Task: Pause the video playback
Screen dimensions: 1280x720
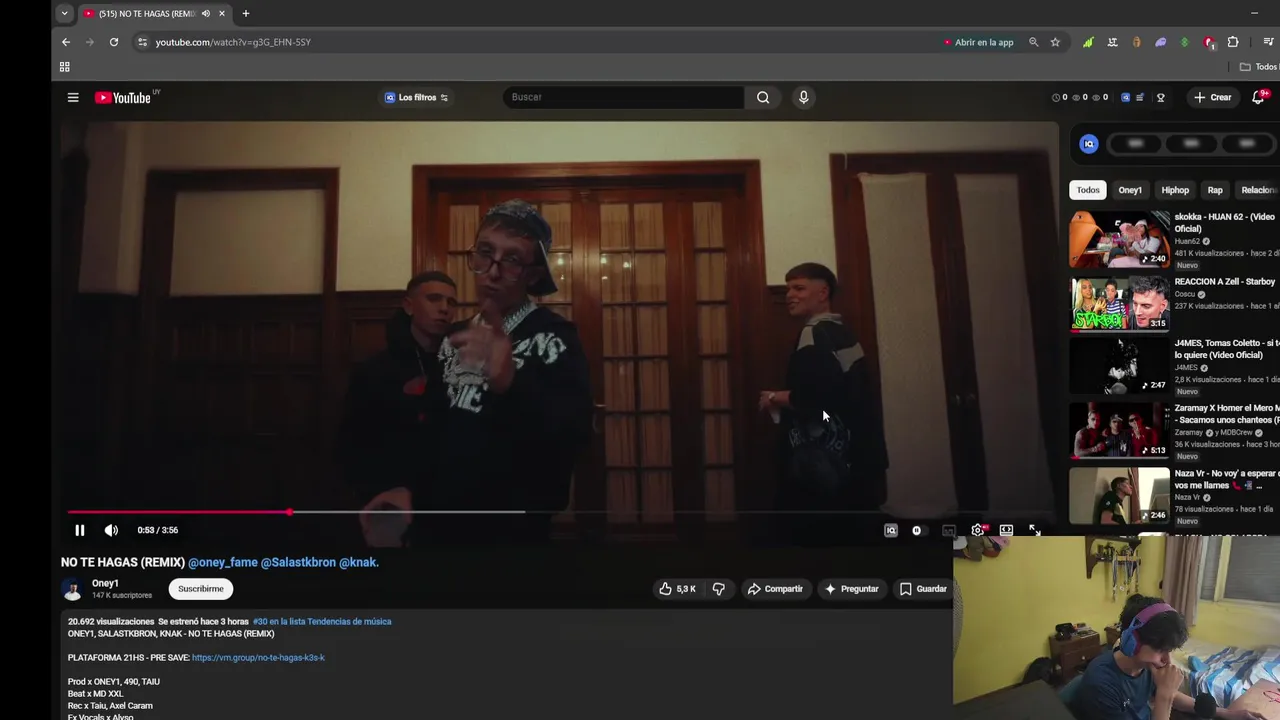Action: (x=80, y=530)
